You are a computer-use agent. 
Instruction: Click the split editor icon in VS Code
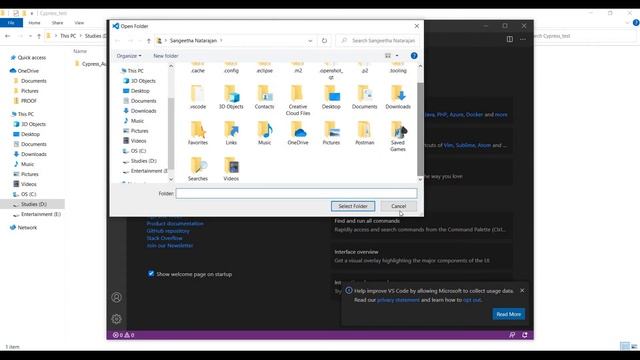(510, 39)
